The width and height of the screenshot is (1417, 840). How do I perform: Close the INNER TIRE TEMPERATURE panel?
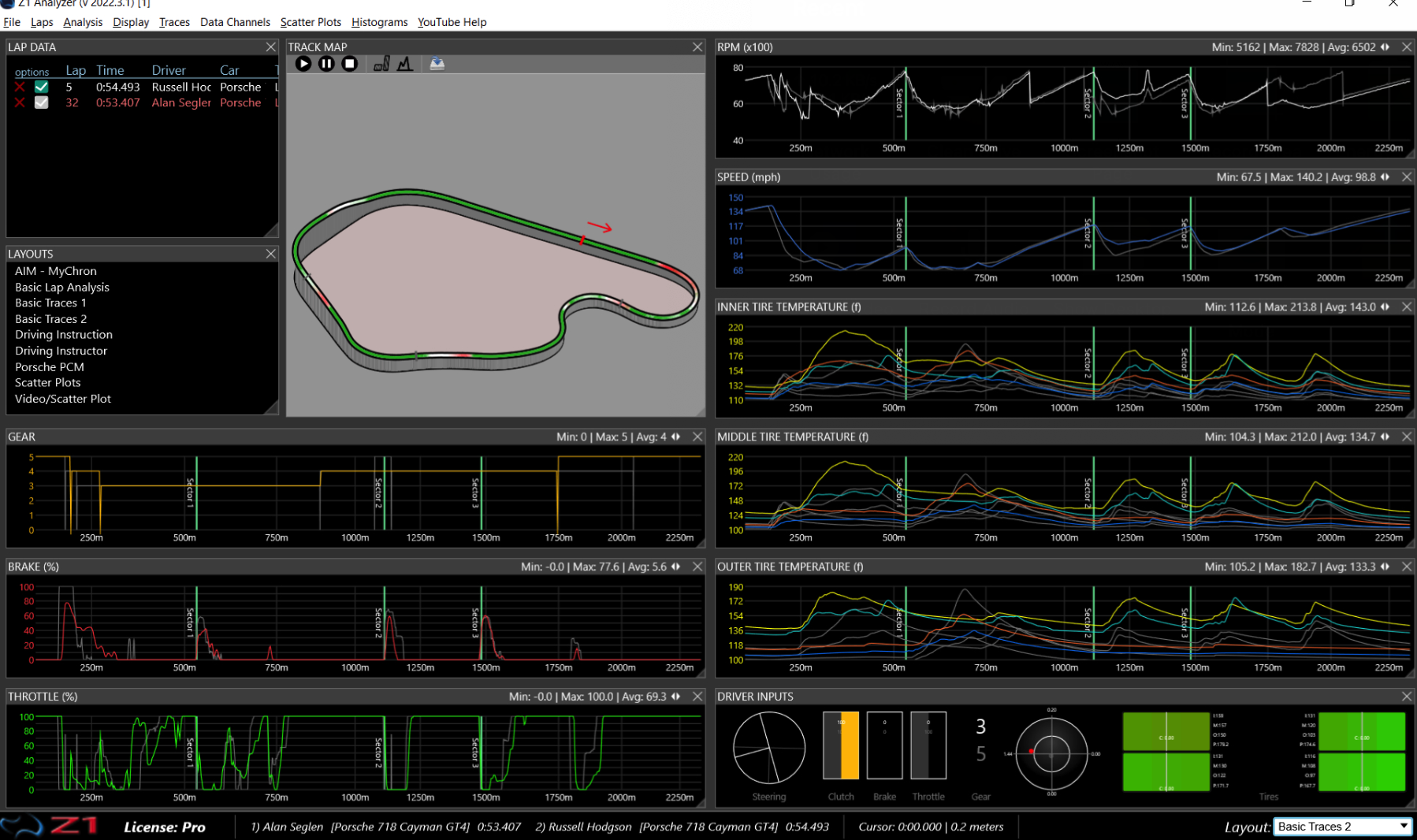tap(1407, 307)
